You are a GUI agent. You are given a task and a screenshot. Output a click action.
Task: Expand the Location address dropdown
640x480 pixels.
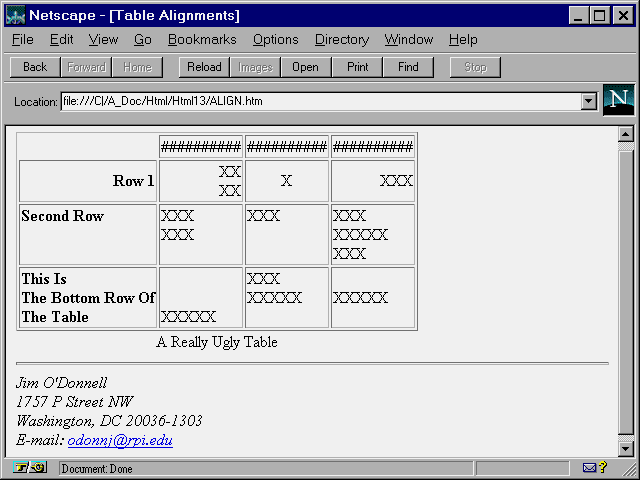pos(588,101)
